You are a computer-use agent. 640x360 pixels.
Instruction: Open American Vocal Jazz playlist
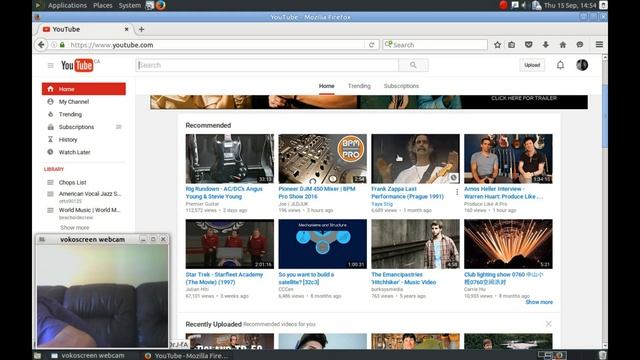pos(90,194)
